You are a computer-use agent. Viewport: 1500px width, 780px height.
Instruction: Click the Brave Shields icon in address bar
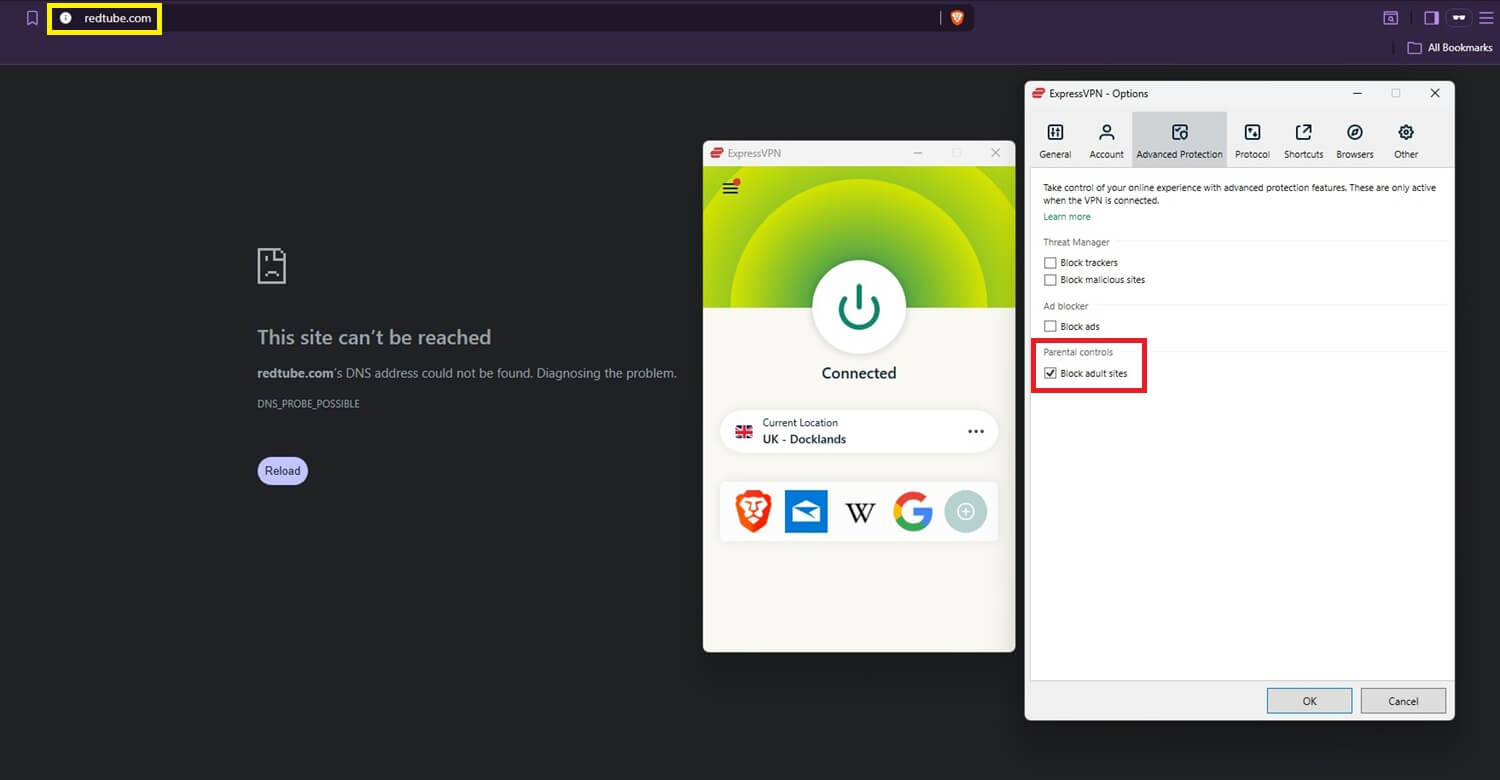coord(957,17)
